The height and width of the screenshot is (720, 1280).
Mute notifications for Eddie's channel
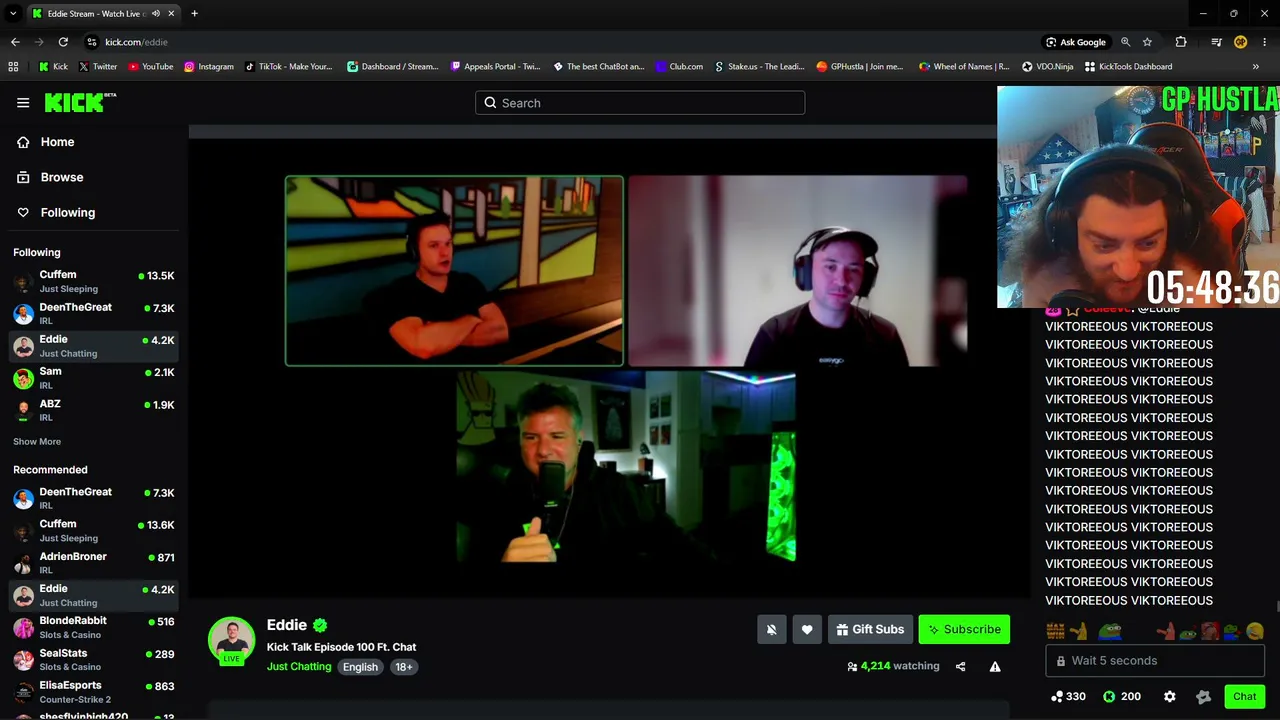[x=771, y=629]
